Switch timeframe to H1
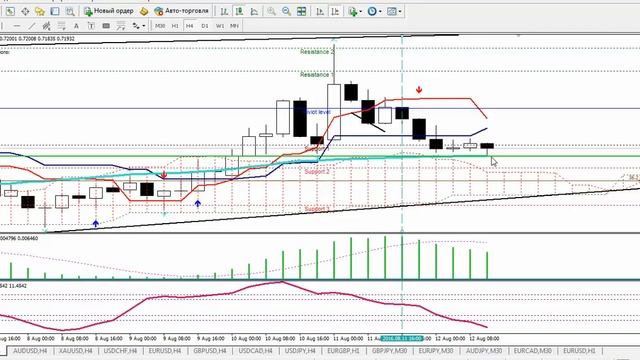This screenshot has width=640, height=360. click(175, 26)
